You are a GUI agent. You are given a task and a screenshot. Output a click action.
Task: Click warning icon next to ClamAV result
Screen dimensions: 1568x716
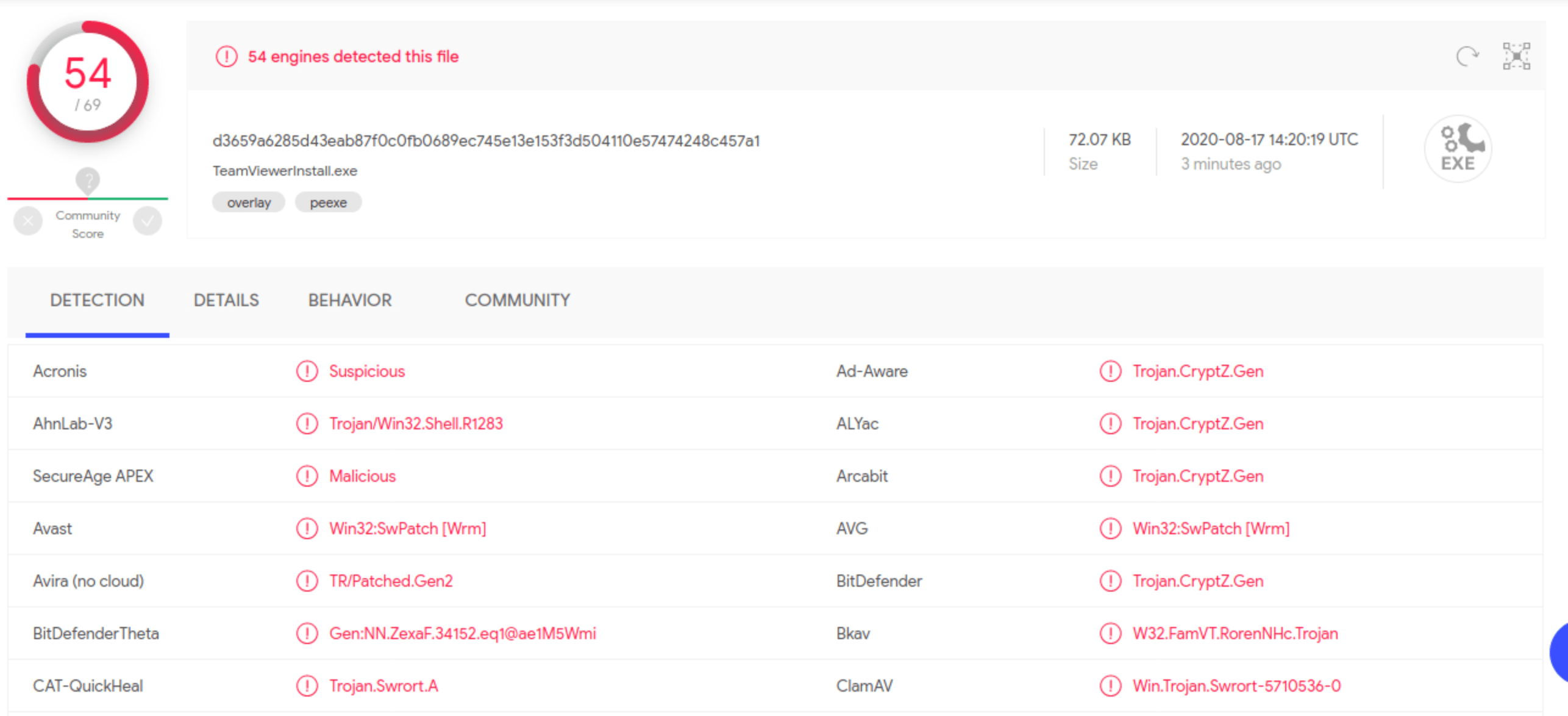[1110, 686]
